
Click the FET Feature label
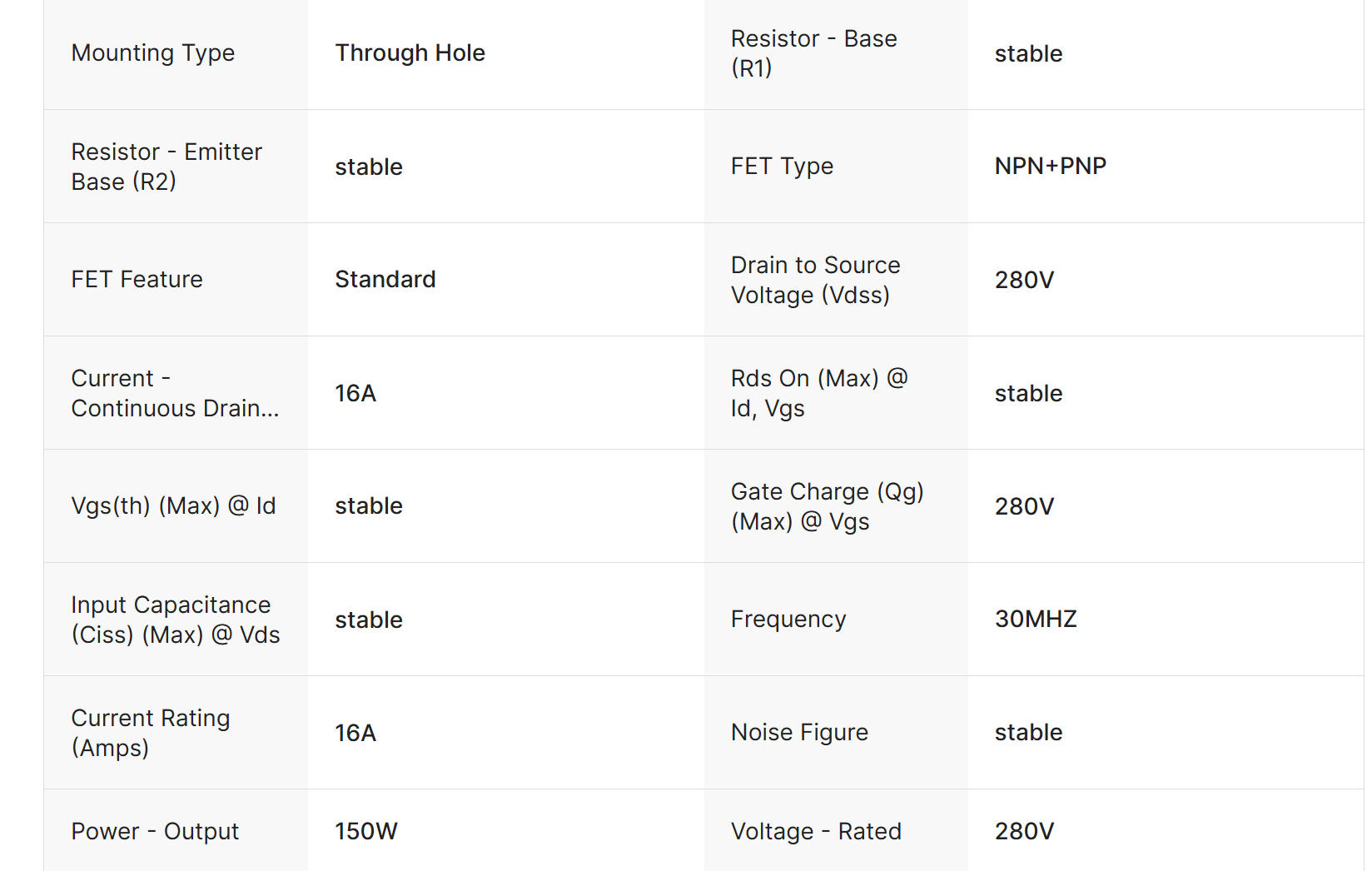(x=137, y=280)
